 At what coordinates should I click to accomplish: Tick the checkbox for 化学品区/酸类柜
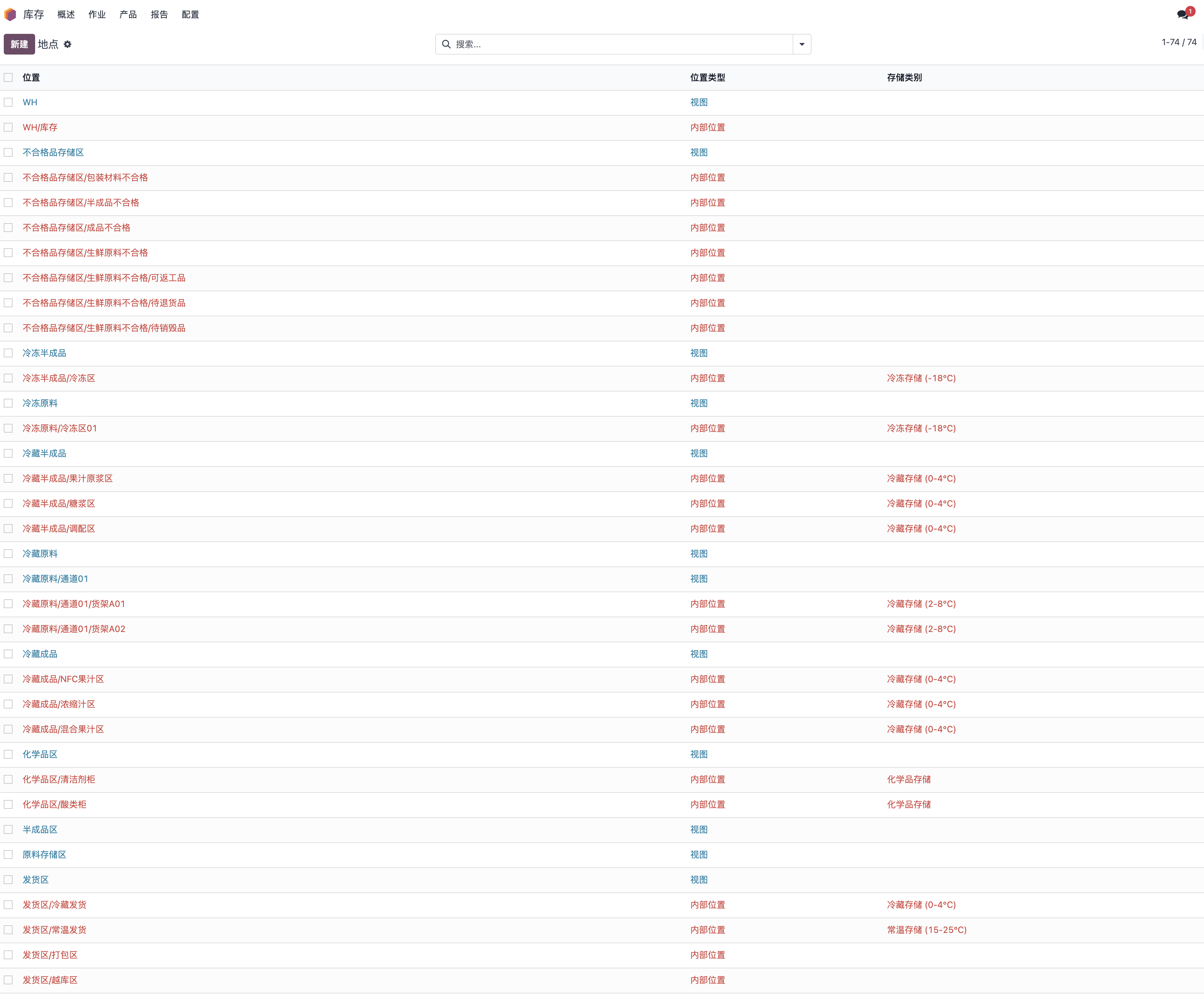tap(8, 805)
